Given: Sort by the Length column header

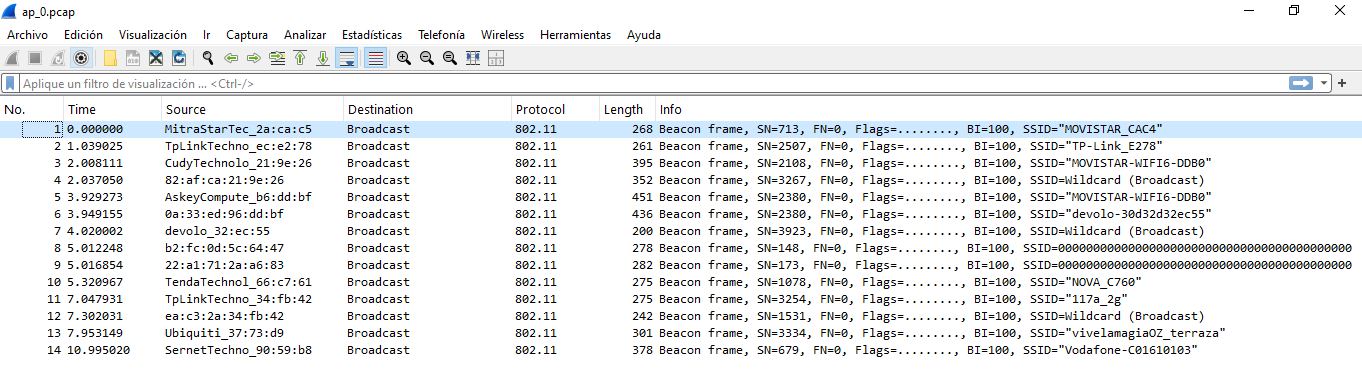Looking at the screenshot, I should pos(627,110).
